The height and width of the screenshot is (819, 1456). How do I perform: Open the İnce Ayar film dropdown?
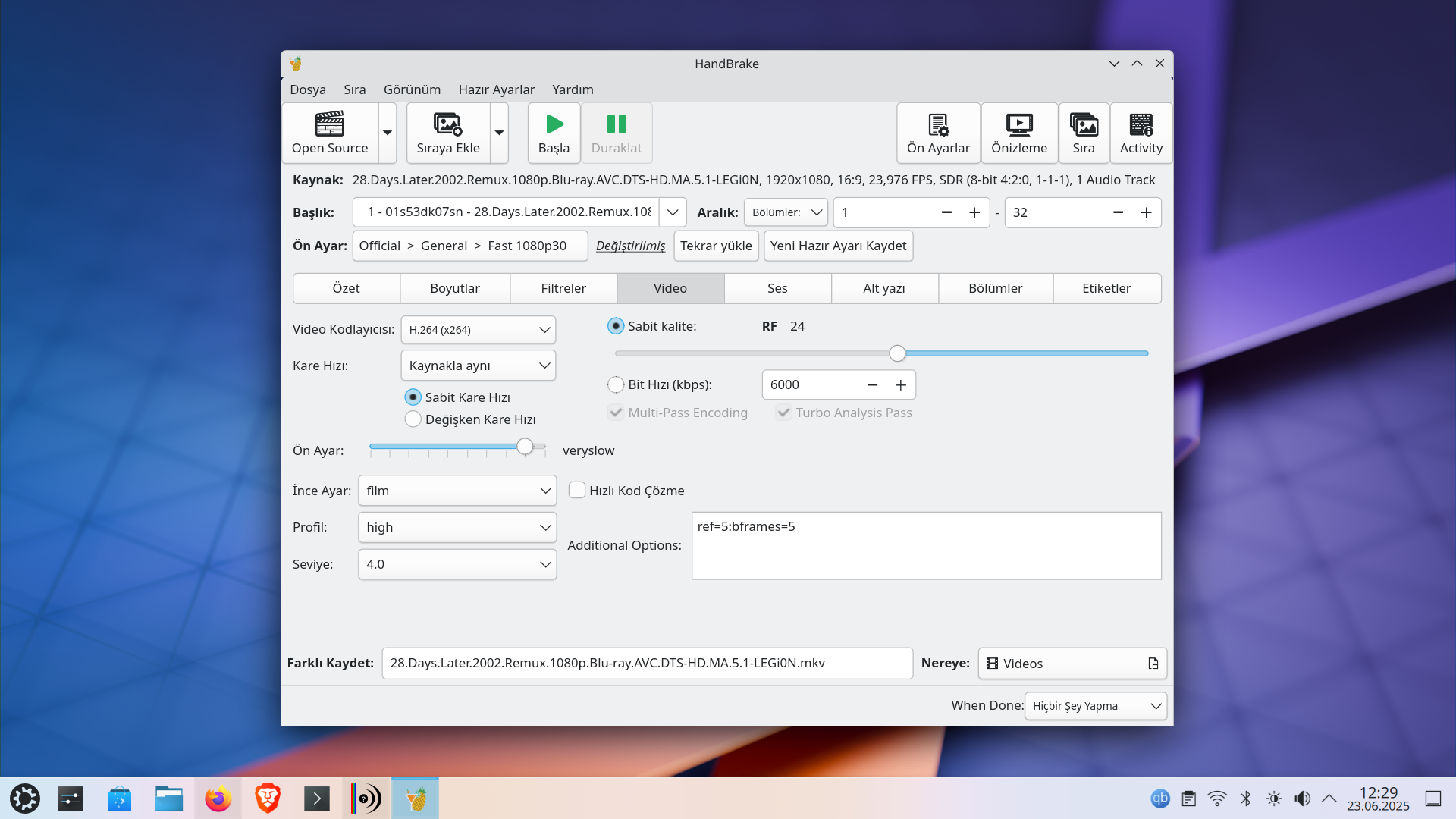pyautogui.click(x=457, y=491)
